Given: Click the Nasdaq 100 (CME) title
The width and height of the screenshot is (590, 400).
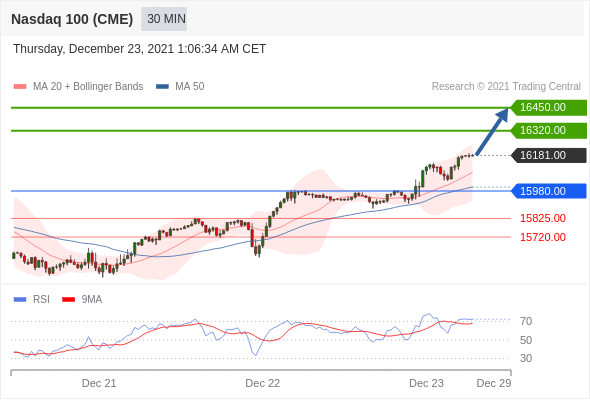Looking at the screenshot, I should pos(72,19).
